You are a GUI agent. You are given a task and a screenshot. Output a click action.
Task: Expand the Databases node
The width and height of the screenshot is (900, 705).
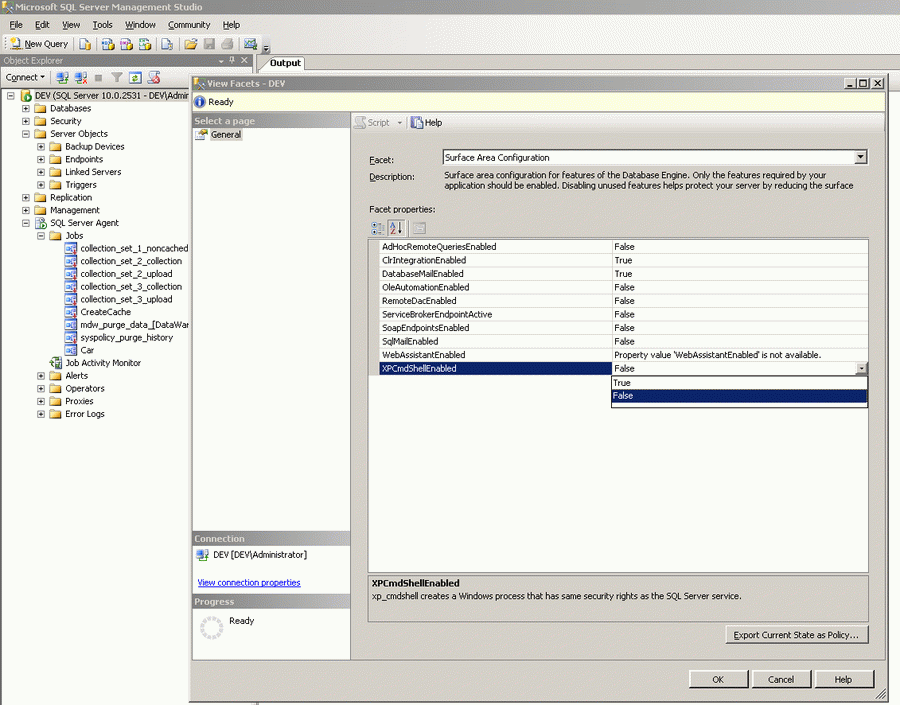click(x=26, y=108)
